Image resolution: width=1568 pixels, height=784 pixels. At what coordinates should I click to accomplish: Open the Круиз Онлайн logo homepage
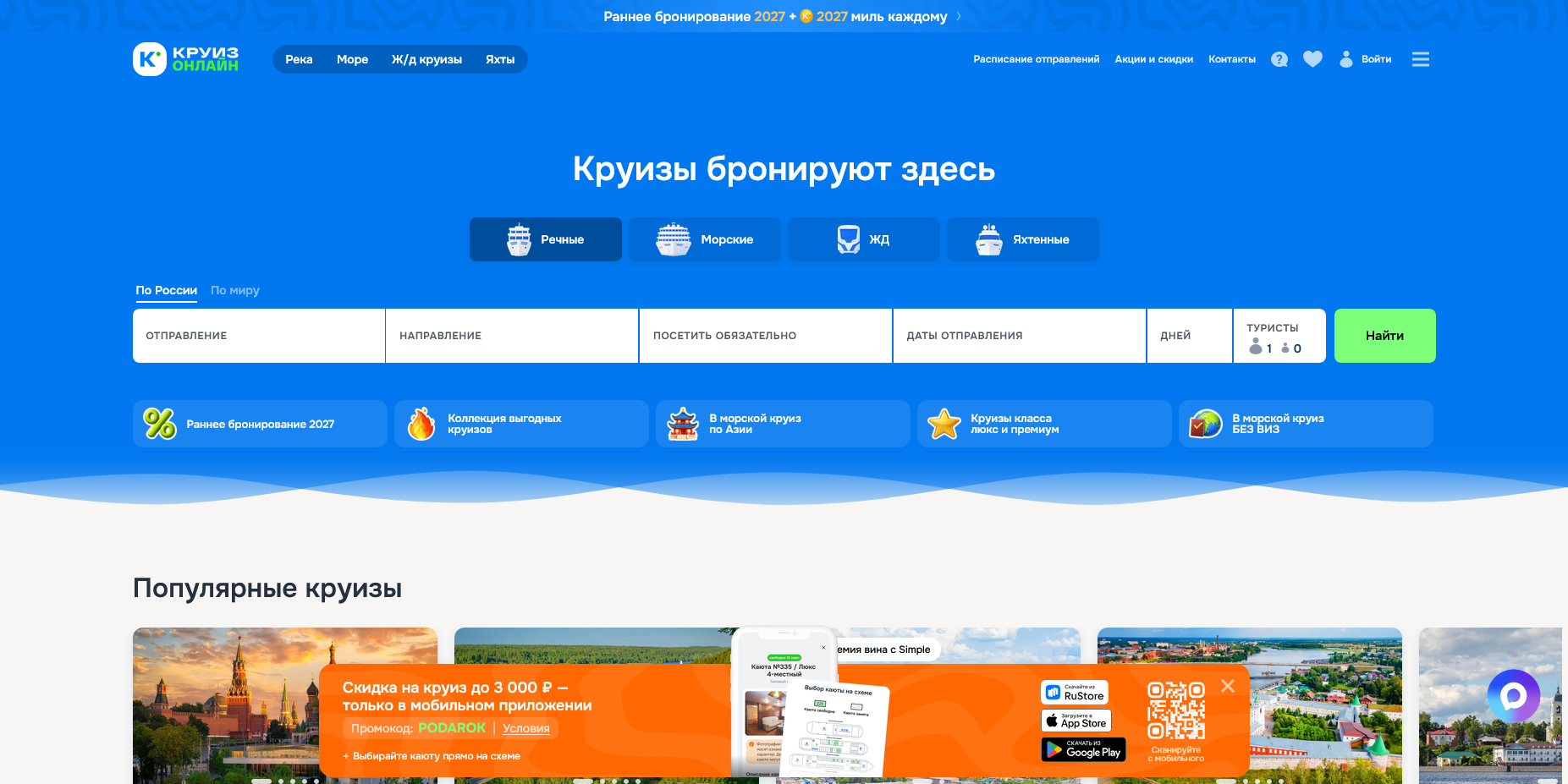pos(186,59)
